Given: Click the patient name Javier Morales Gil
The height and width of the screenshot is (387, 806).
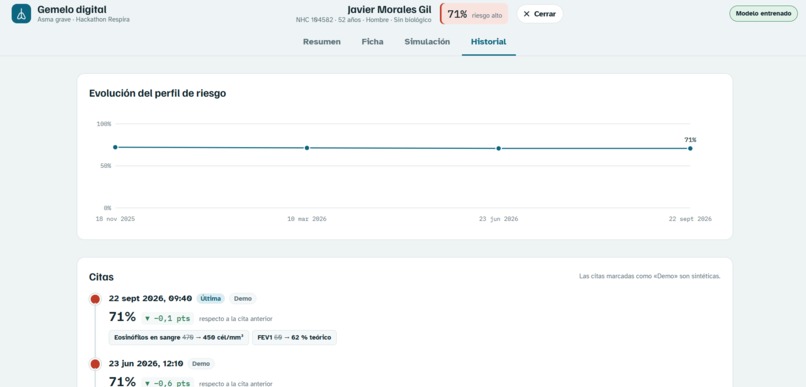Looking at the screenshot, I should 389,10.
